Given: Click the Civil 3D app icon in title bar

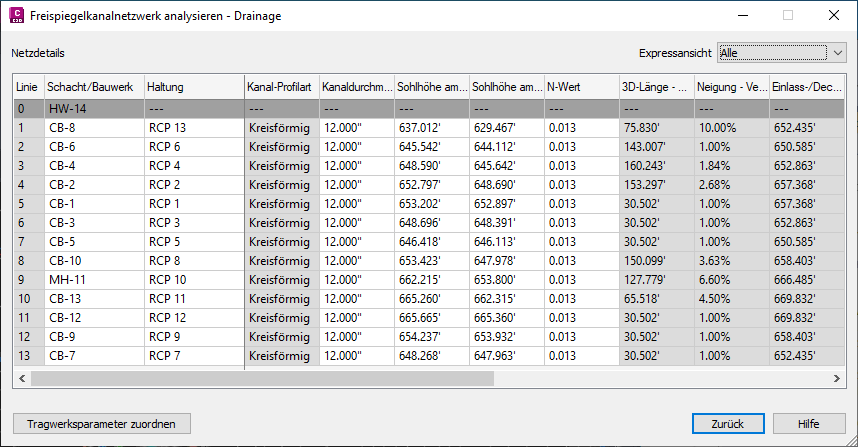Looking at the screenshot, I should pyautogui.click(x=15, y=15).
